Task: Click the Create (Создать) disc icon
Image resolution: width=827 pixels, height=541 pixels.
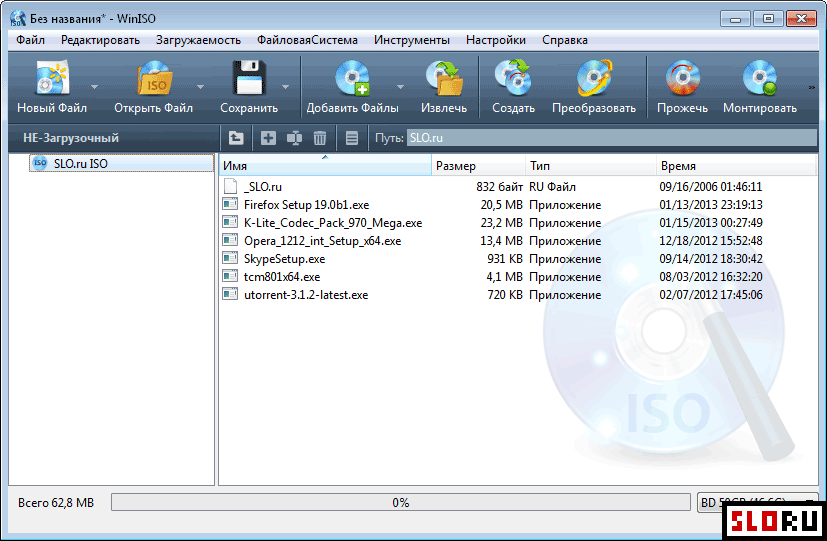Action: pyautogui.click(x=513, y=79)
